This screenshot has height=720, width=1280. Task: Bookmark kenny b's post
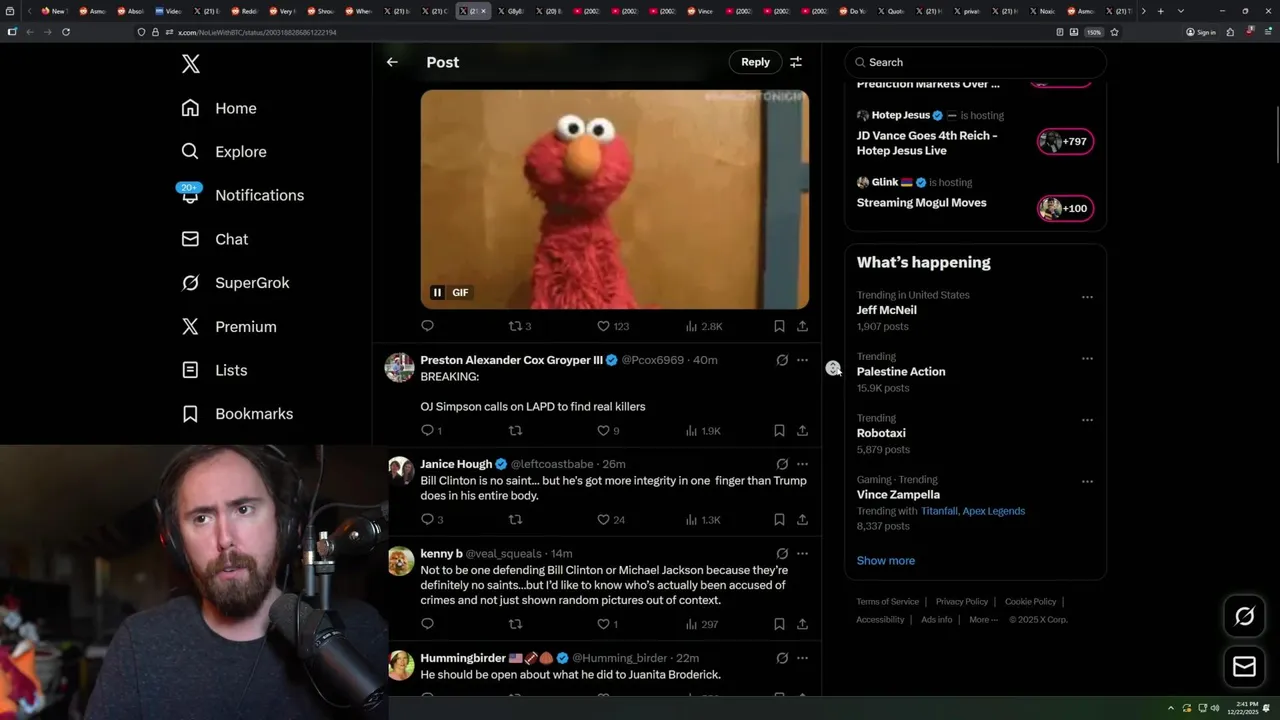click(x=779, y=624)
